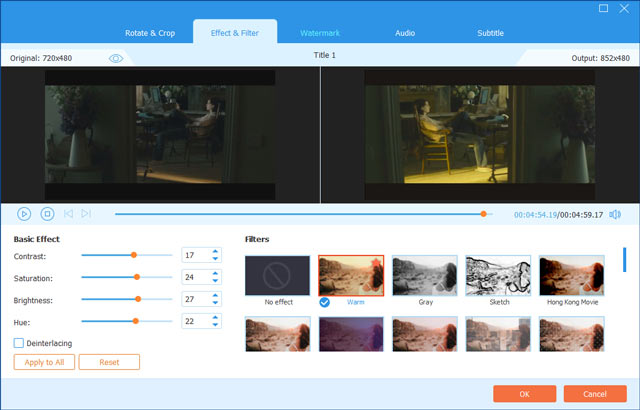
Task: Click the Brightness slider handle
Action: pos(138,299)
